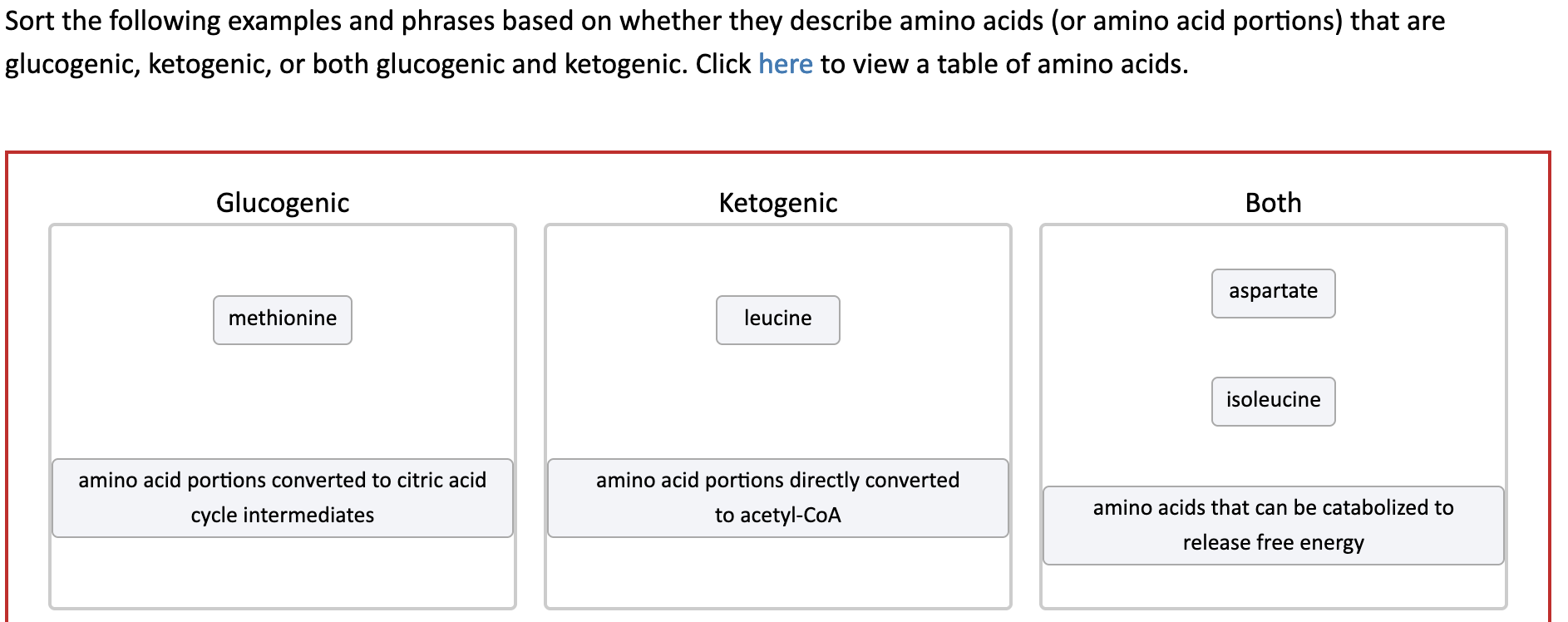1568x622 pixels.
Task: Click the empty area above the methionine tile
Action: click(x=282, y=258)
